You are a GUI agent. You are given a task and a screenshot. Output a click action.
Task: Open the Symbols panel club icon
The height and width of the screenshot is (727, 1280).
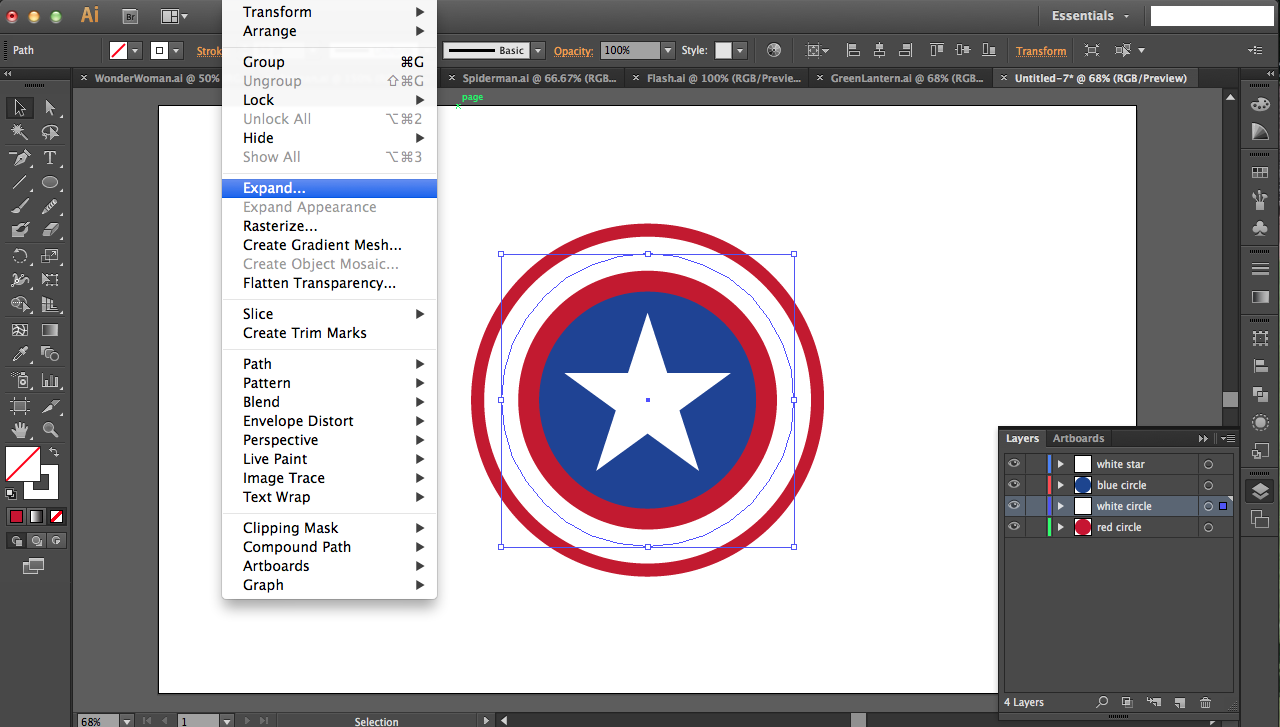(1260, 229)
